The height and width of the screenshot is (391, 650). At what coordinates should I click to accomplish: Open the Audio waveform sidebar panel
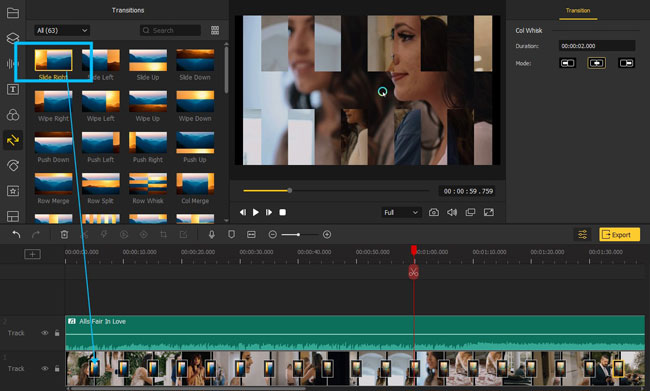tap(13, 63)
